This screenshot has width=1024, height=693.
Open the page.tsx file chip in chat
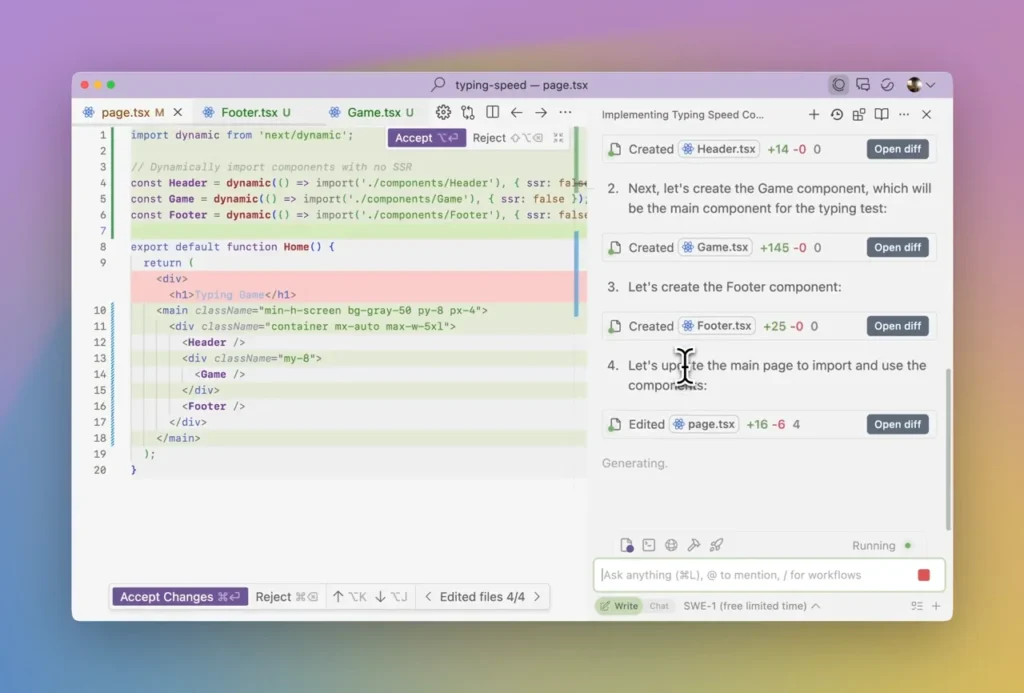pyautogui.click(x=704, y=425)
